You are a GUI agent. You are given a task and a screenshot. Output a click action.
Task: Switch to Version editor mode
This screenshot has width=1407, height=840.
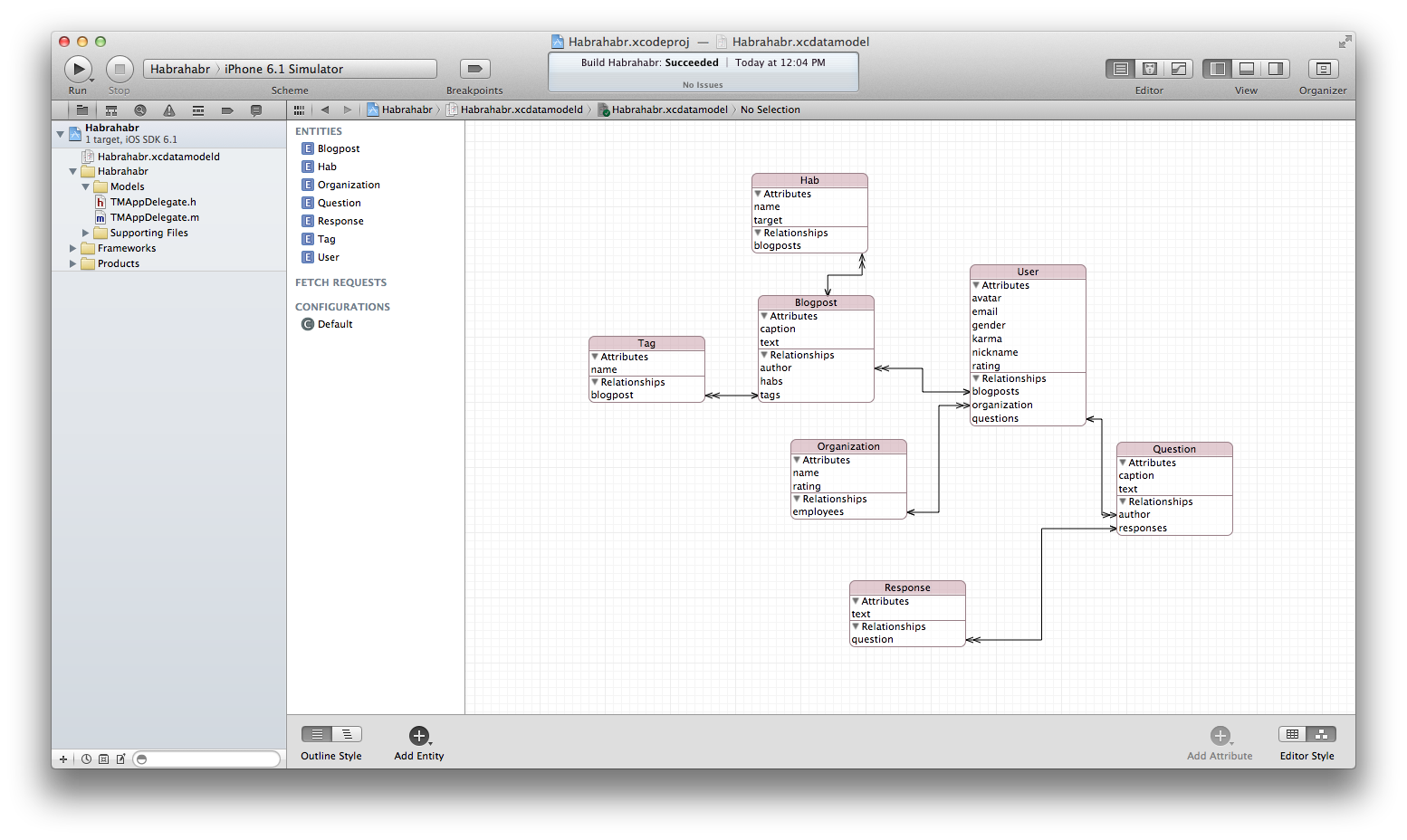point(1179,69)
